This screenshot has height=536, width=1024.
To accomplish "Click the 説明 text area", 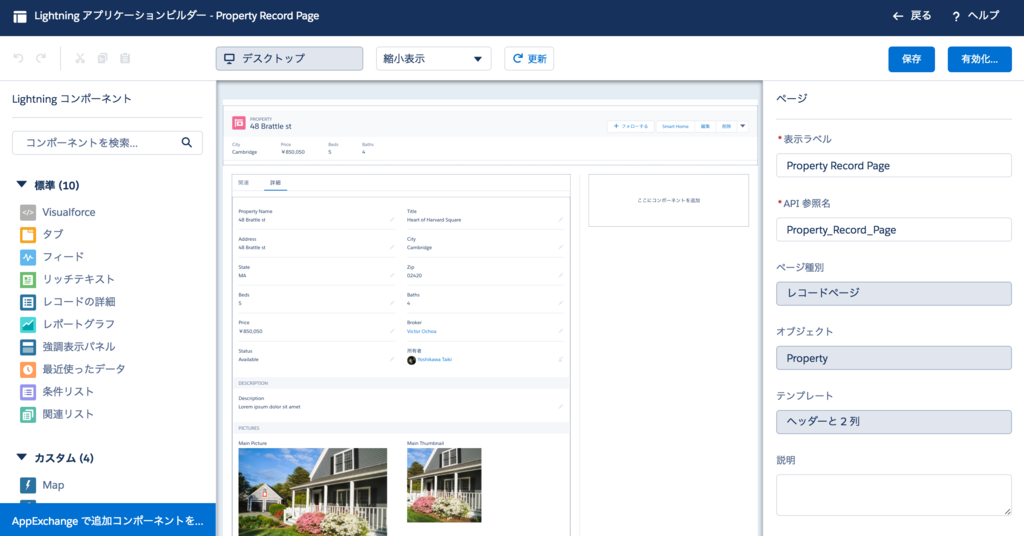I will click(x=893, y=496).
